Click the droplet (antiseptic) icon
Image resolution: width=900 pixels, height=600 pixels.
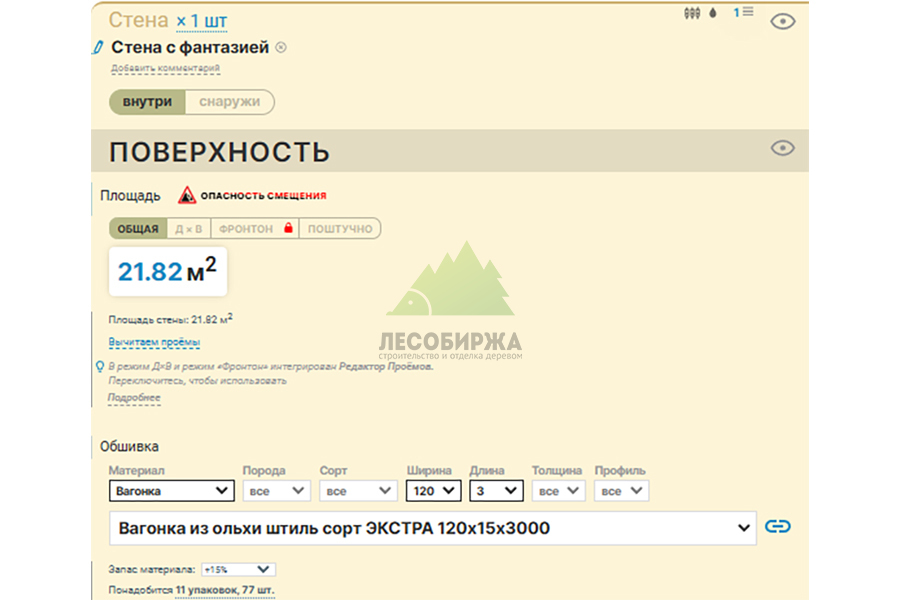coord(712,12)
